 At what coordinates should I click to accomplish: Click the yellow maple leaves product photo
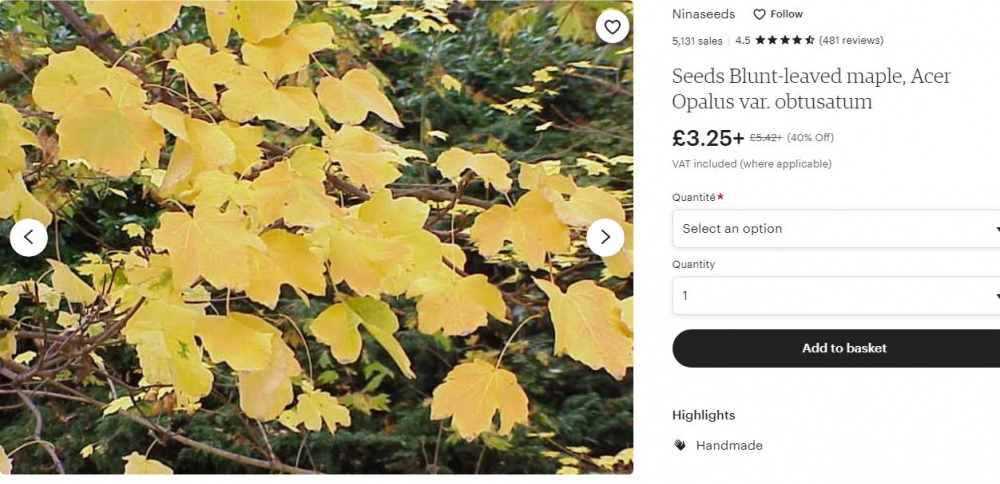pos(316,237)
